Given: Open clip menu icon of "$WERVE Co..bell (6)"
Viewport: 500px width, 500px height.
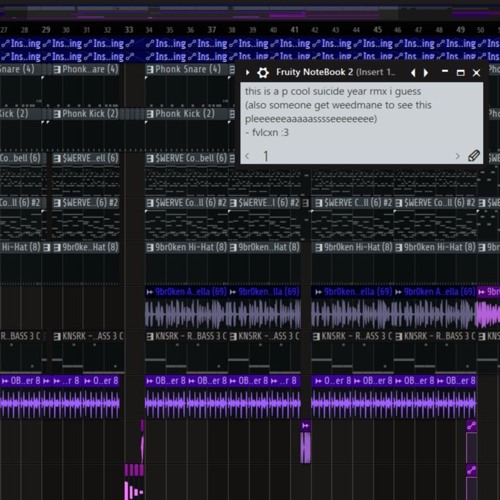Looking at the screenshot, I should pyautogui.click(x=150, y=158).
